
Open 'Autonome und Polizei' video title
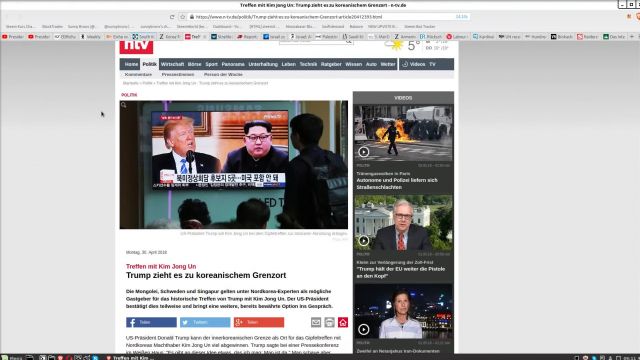click(397, 183)
